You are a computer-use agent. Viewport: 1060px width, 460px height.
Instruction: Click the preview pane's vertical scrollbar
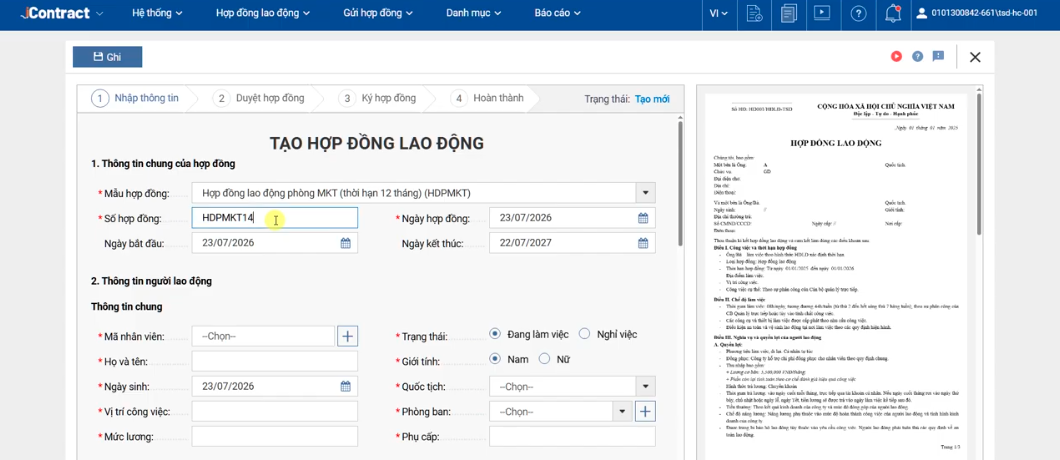[978, 162]
